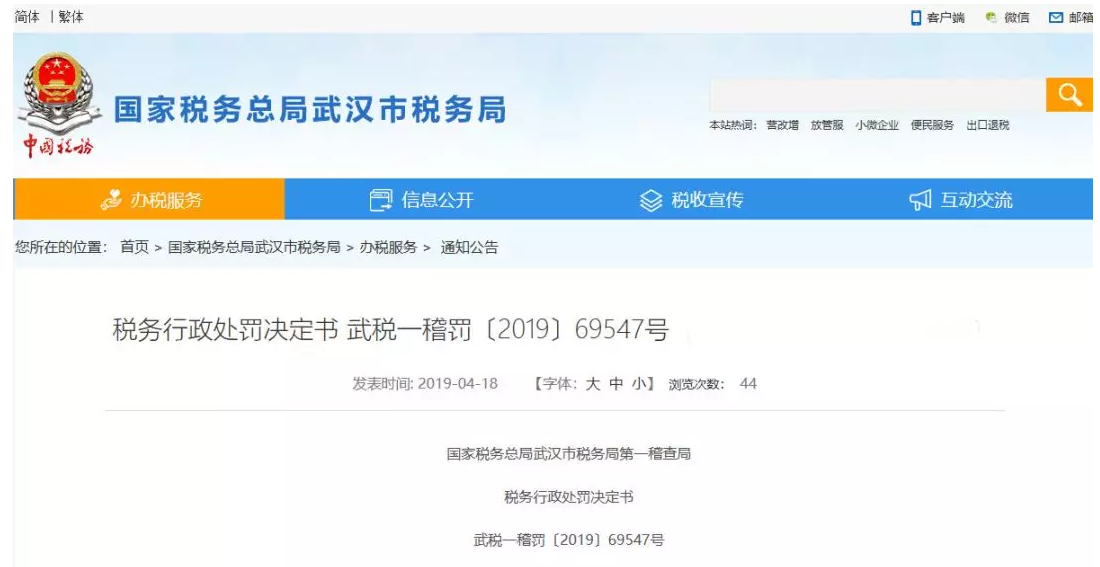Screen dimensions: 1100x567
Task: Open the 邮箱 mail envelope icon
Action: (1055, 18)
